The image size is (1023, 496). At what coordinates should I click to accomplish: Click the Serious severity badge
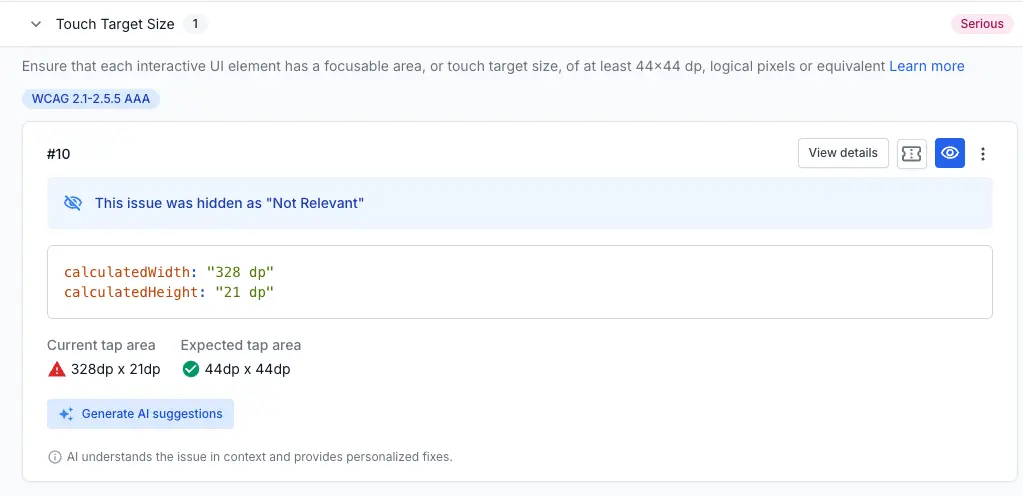coord(981,24)
